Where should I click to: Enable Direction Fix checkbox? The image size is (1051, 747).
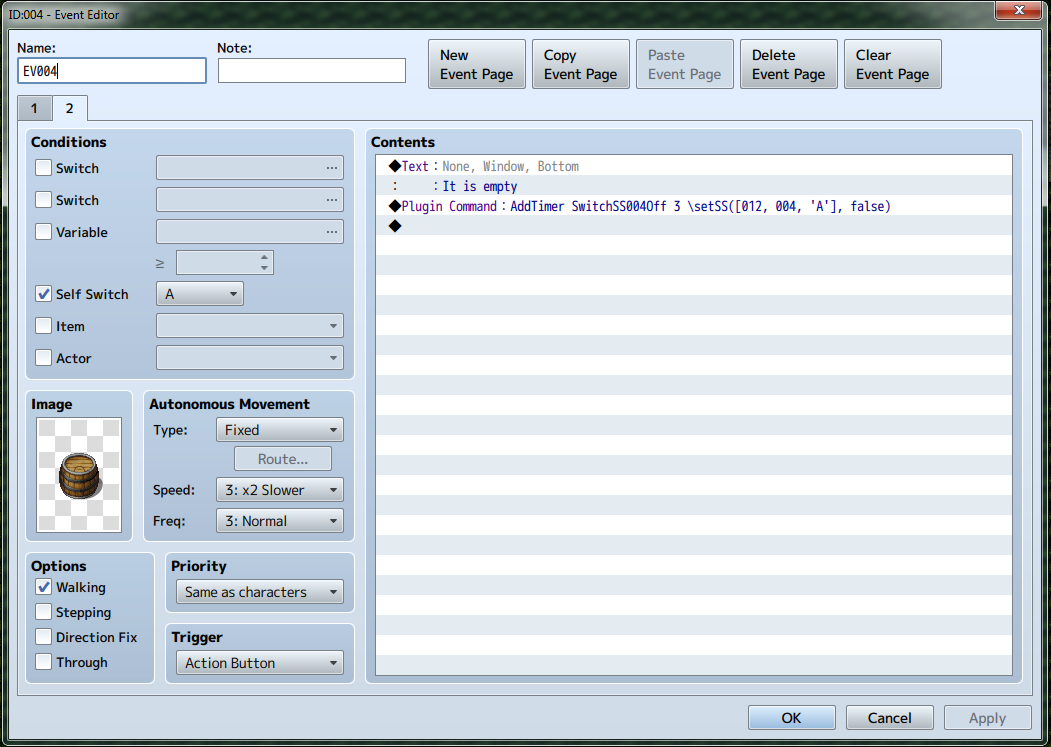click(x=44, y=636)
